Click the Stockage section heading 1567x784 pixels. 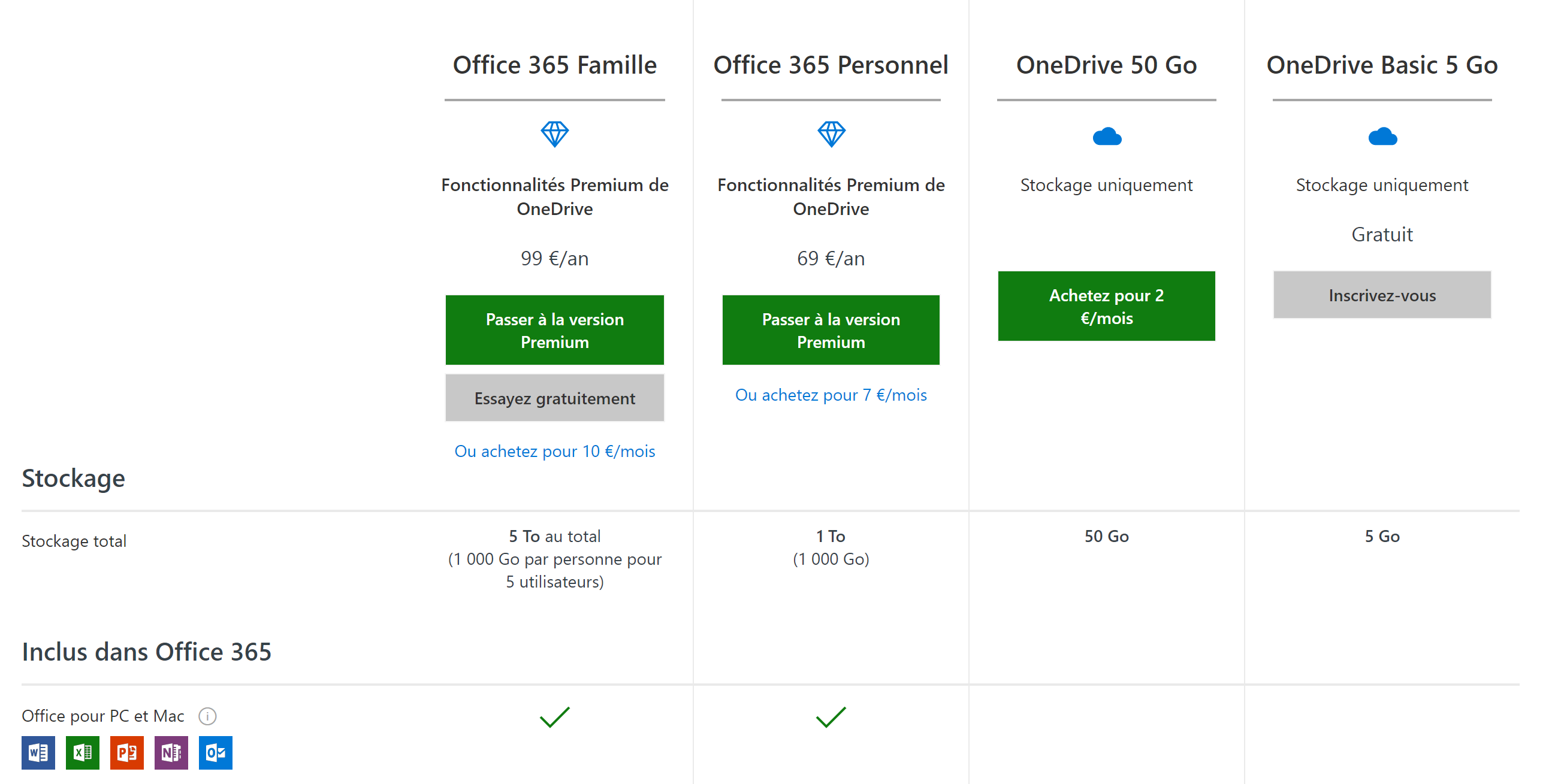(74, 479)
